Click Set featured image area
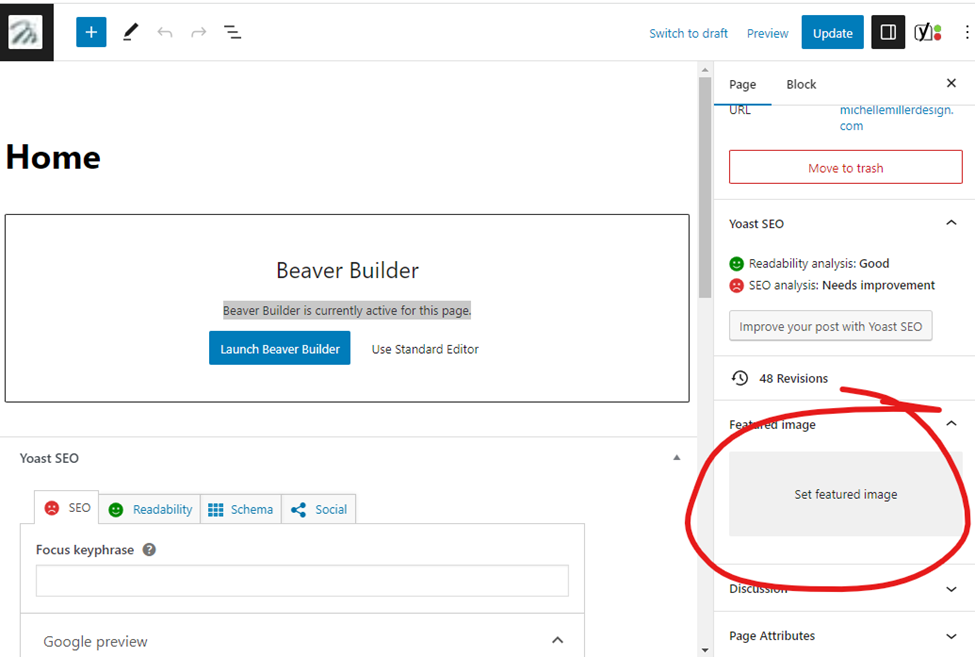975x657 pixels. click(846, 494)
